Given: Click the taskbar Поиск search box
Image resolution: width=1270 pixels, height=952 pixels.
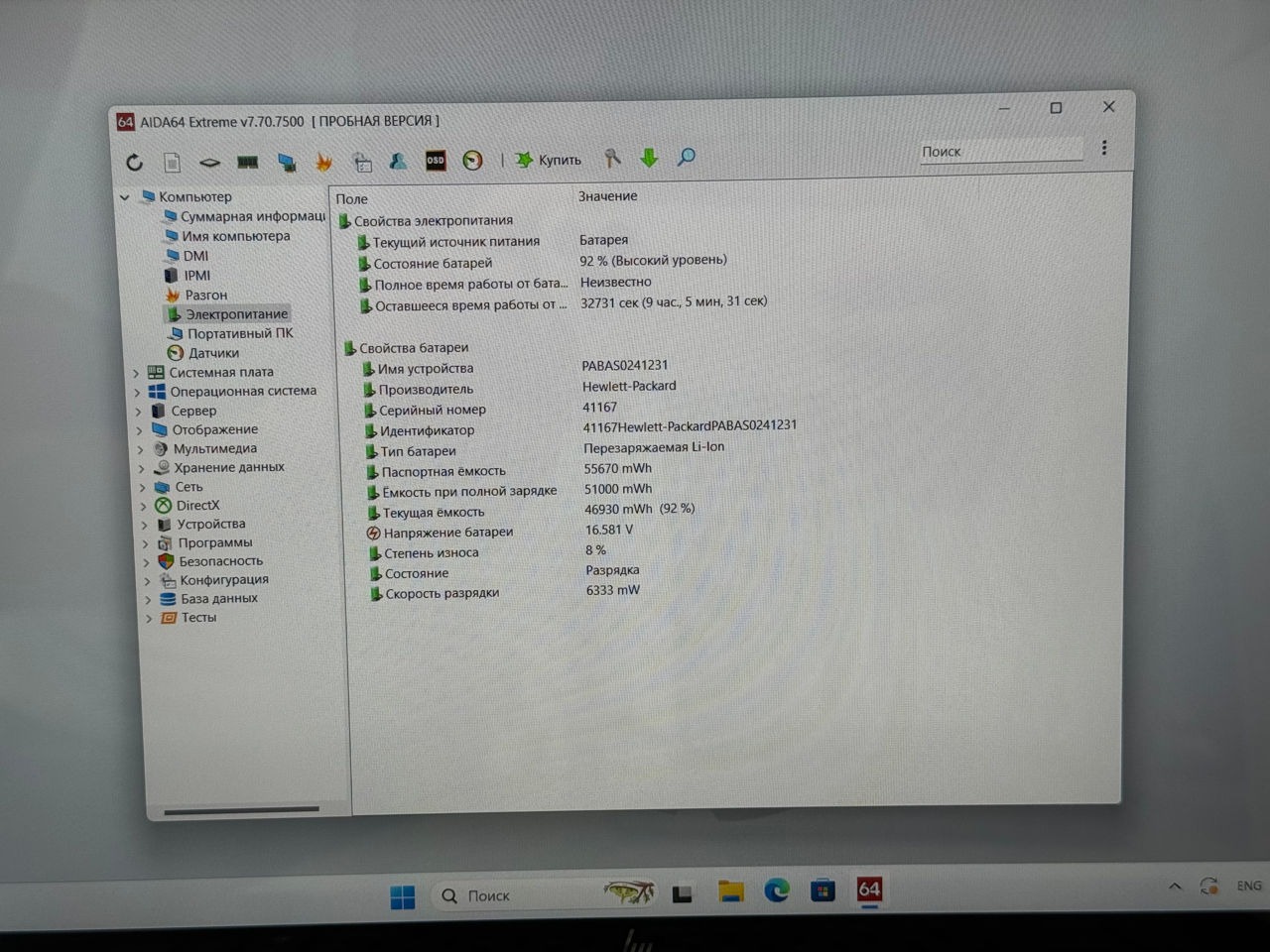Looking at the screenshot, I should (546, 894).
